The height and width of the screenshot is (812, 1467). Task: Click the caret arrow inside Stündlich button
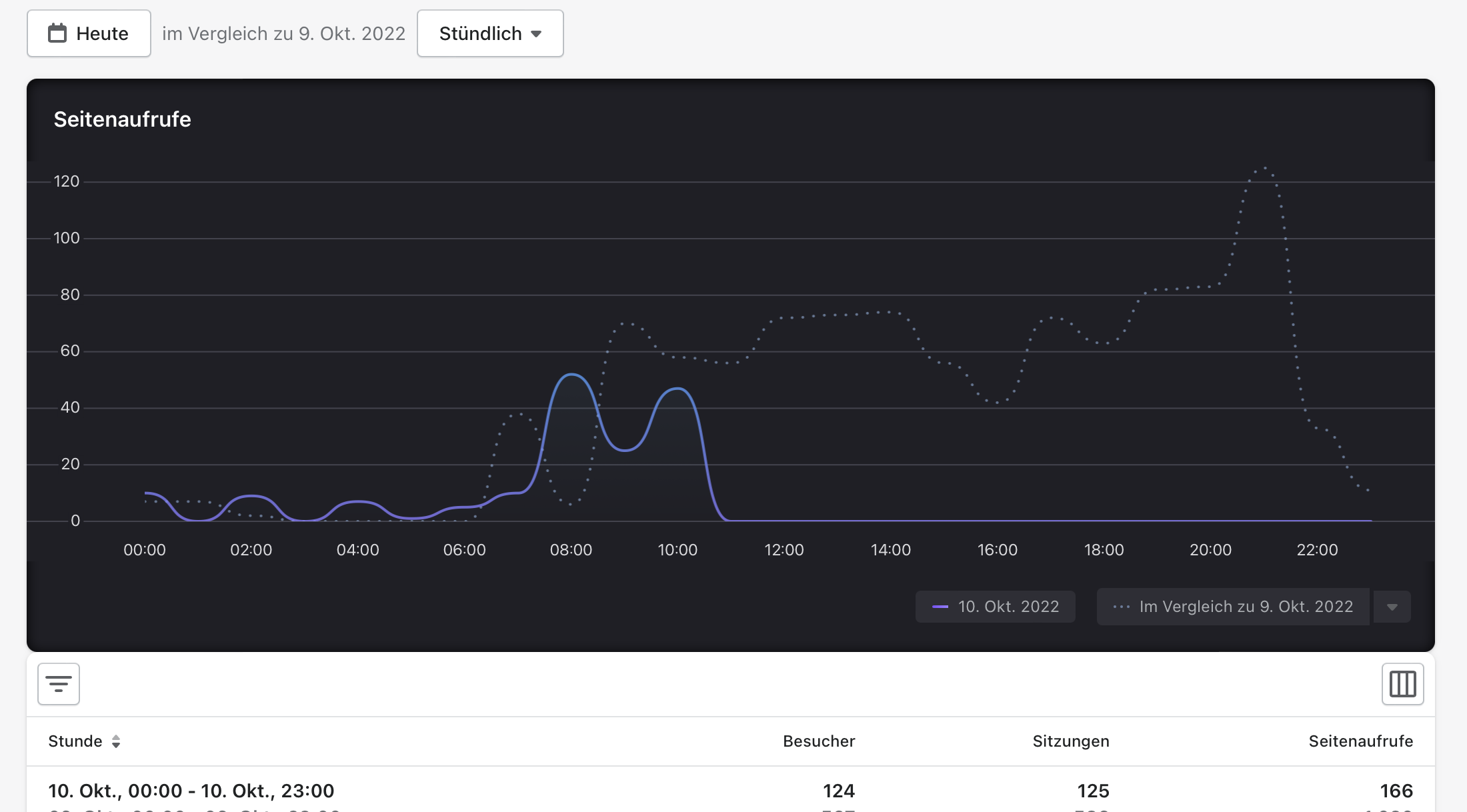pyautogui.click(x=536, y=34)
